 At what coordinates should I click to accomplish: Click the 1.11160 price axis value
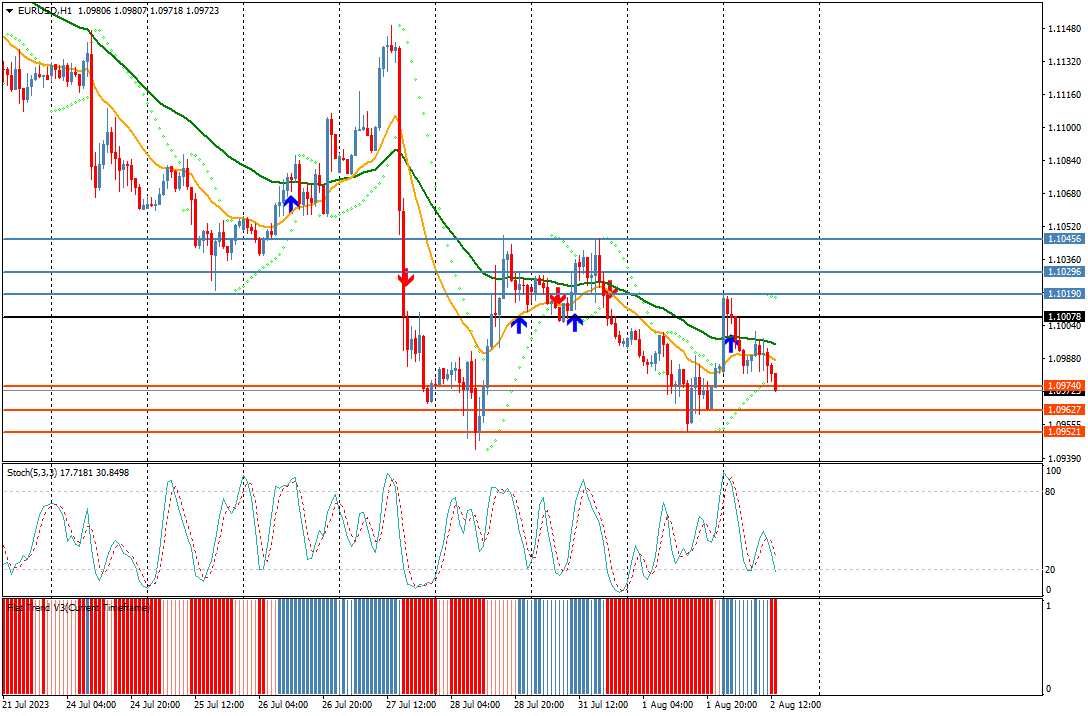(1064, 94)
